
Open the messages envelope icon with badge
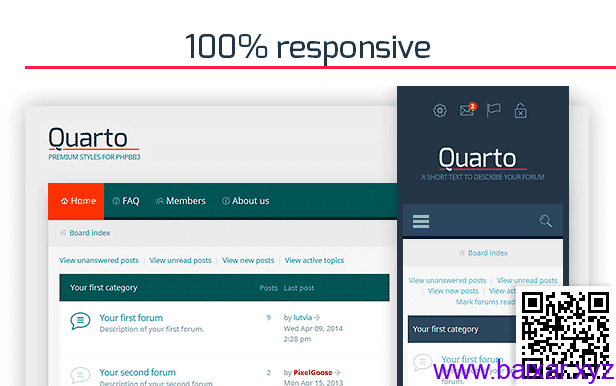(468, 110)
